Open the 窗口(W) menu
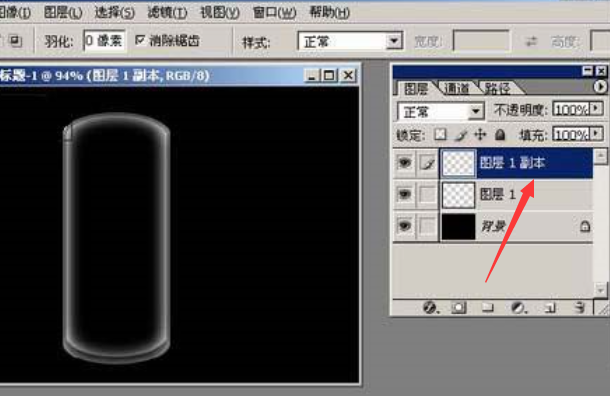 click(274, 12)
